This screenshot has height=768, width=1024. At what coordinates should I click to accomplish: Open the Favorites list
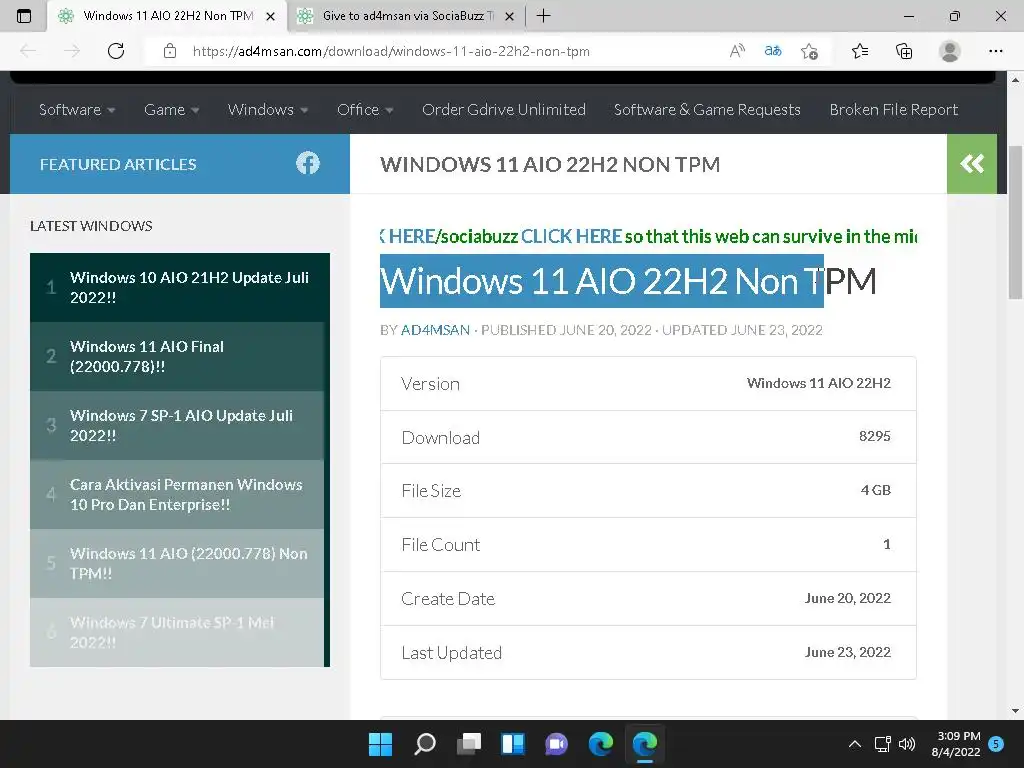pyautogui.click(x=860, y=51)
